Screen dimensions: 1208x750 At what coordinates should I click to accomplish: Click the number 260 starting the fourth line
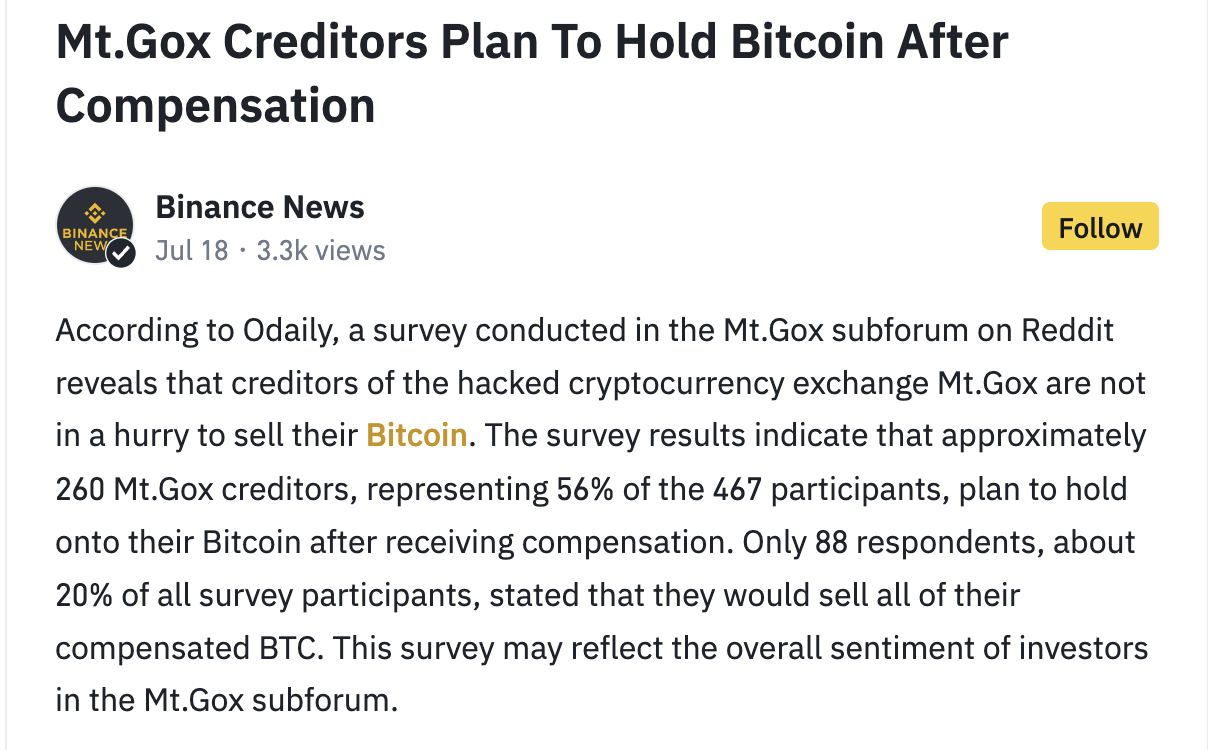pos(81,489)
